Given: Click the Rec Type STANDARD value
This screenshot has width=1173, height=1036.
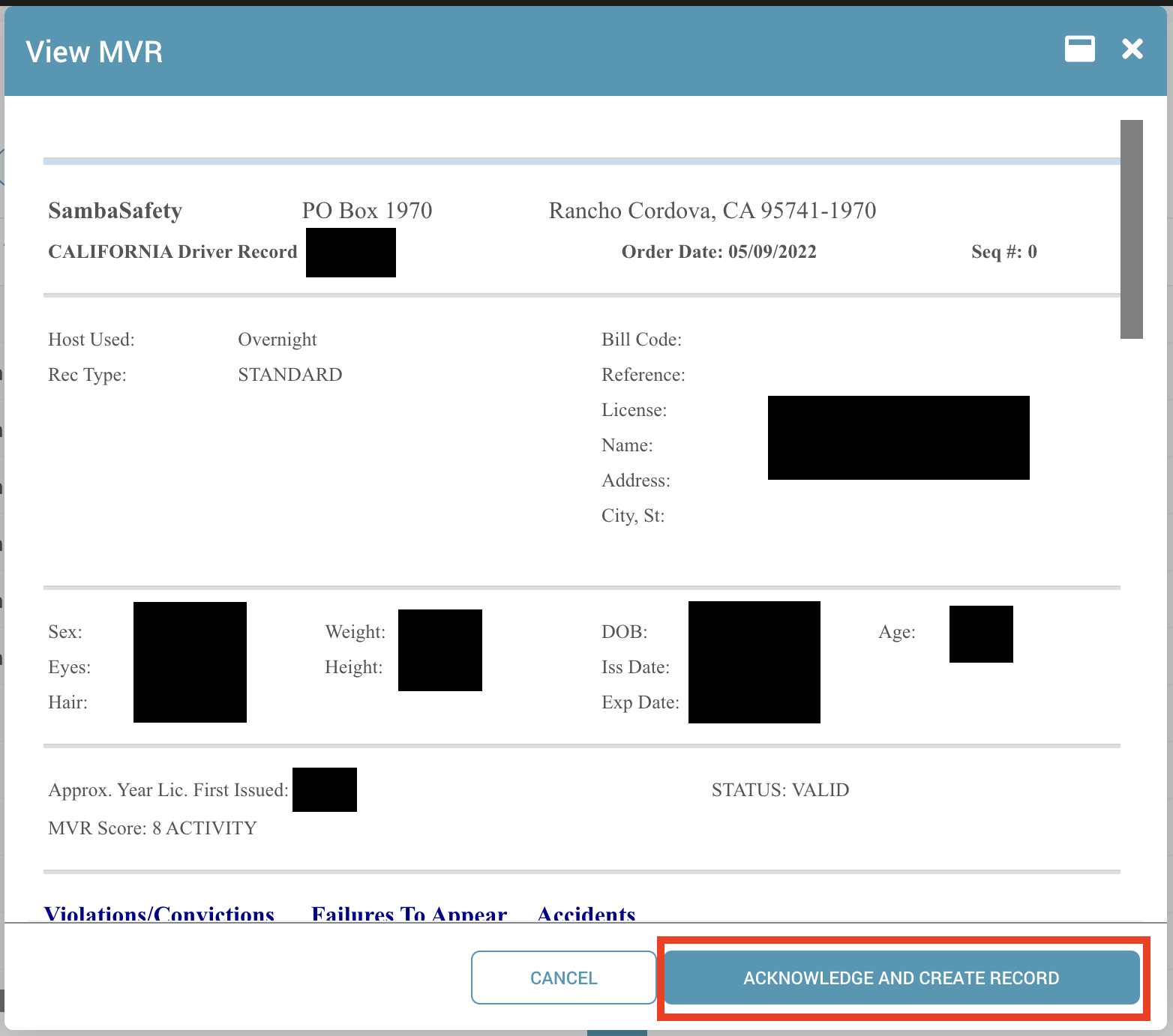Looking at the screenshot, I should (x=289, y=375).
